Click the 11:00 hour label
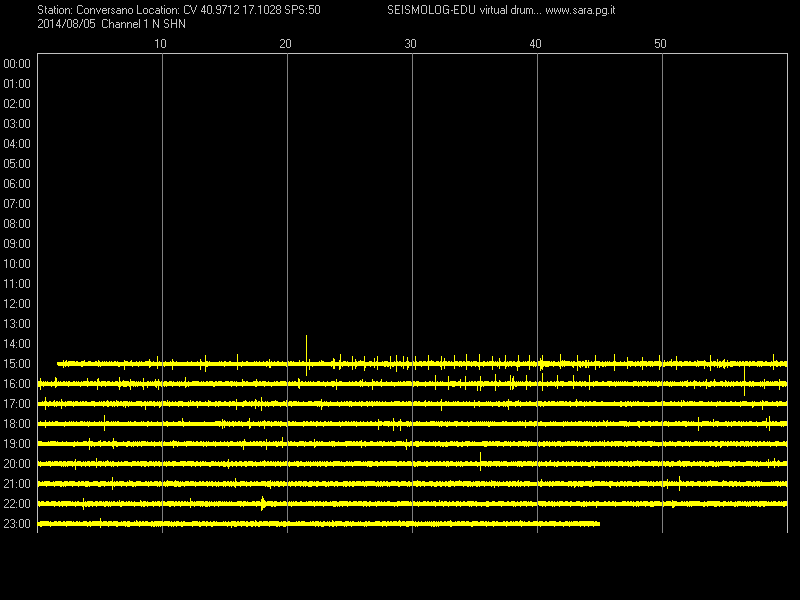The width and height of the screenshot is (800, 600). (x=17, y=284)
